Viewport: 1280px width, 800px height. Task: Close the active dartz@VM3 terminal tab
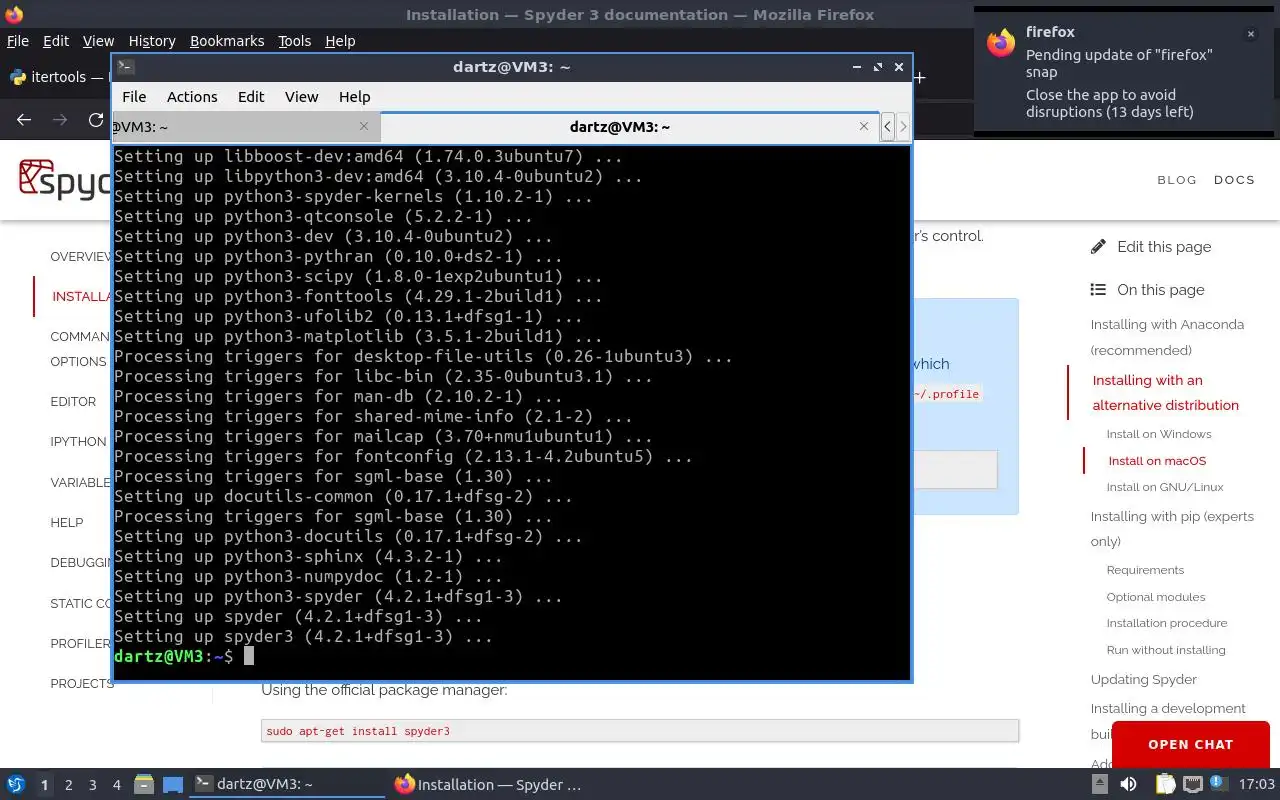pyautogui.click(x=864, y=126)
